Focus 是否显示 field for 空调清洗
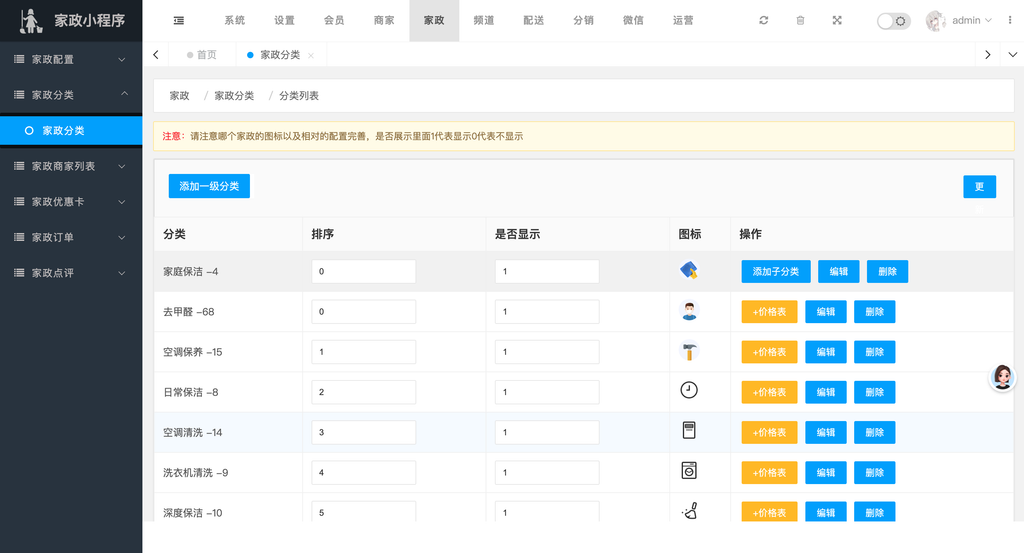This screenshot has height=553, width=1024. click(x=547, y=432)
